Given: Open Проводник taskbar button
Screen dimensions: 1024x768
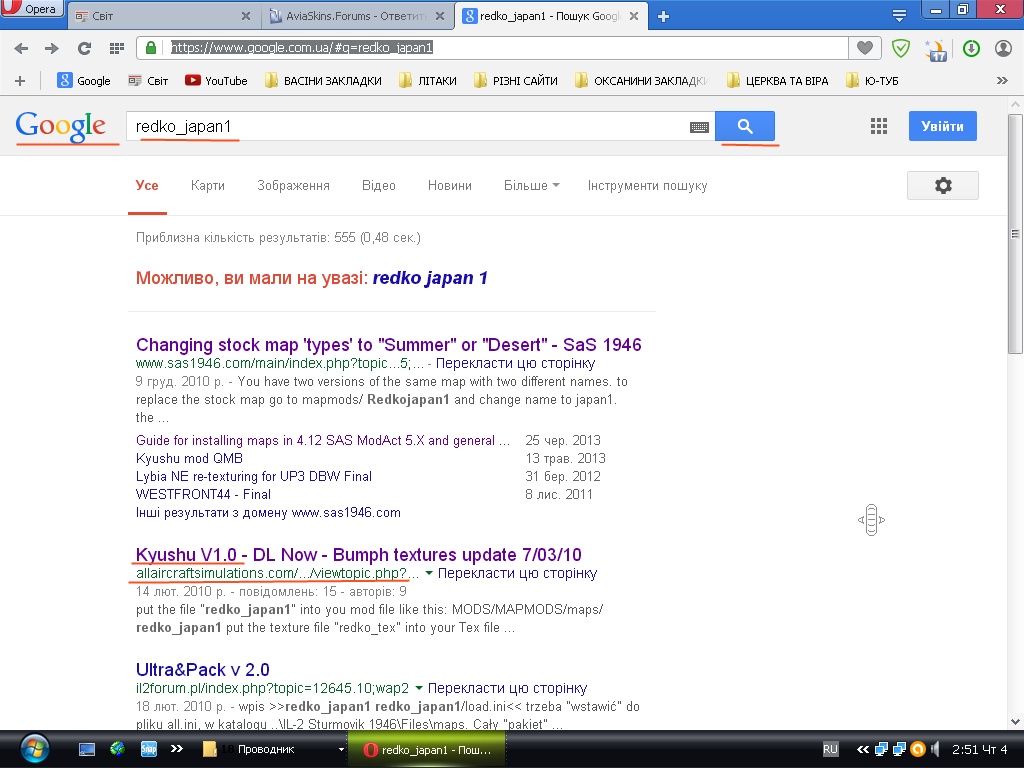Looking at the screenshot, I should click(x=273, y=749).
